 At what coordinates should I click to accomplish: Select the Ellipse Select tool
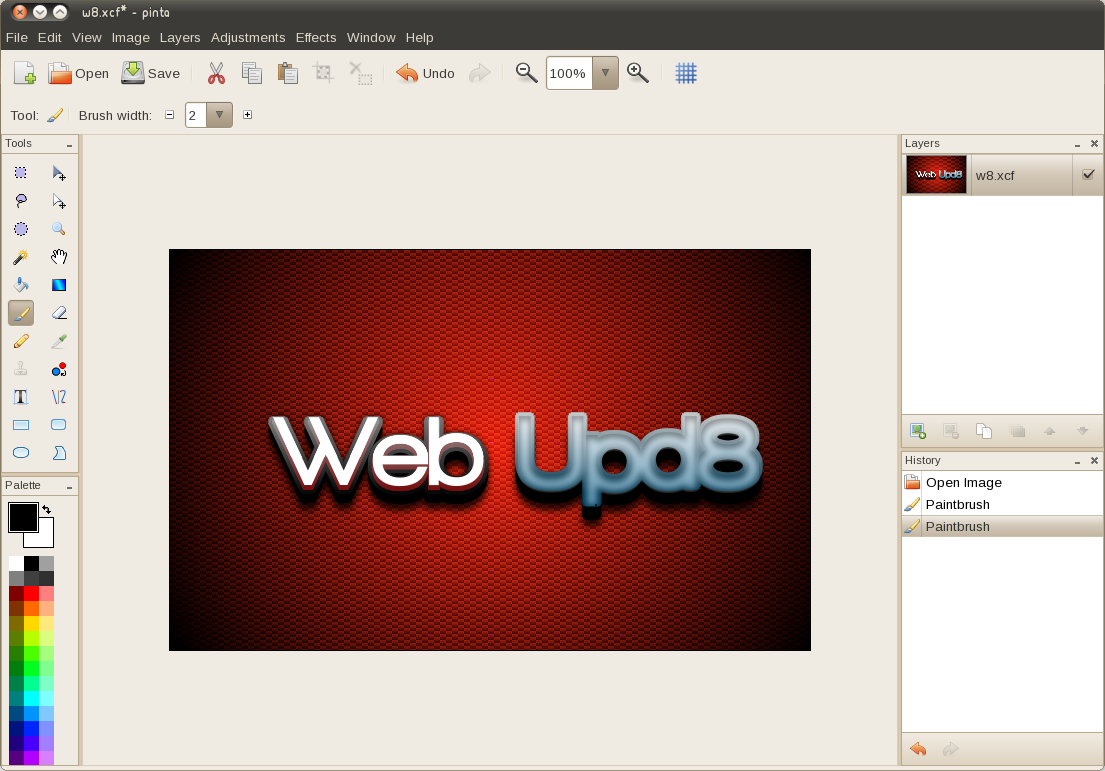[21, 229]
